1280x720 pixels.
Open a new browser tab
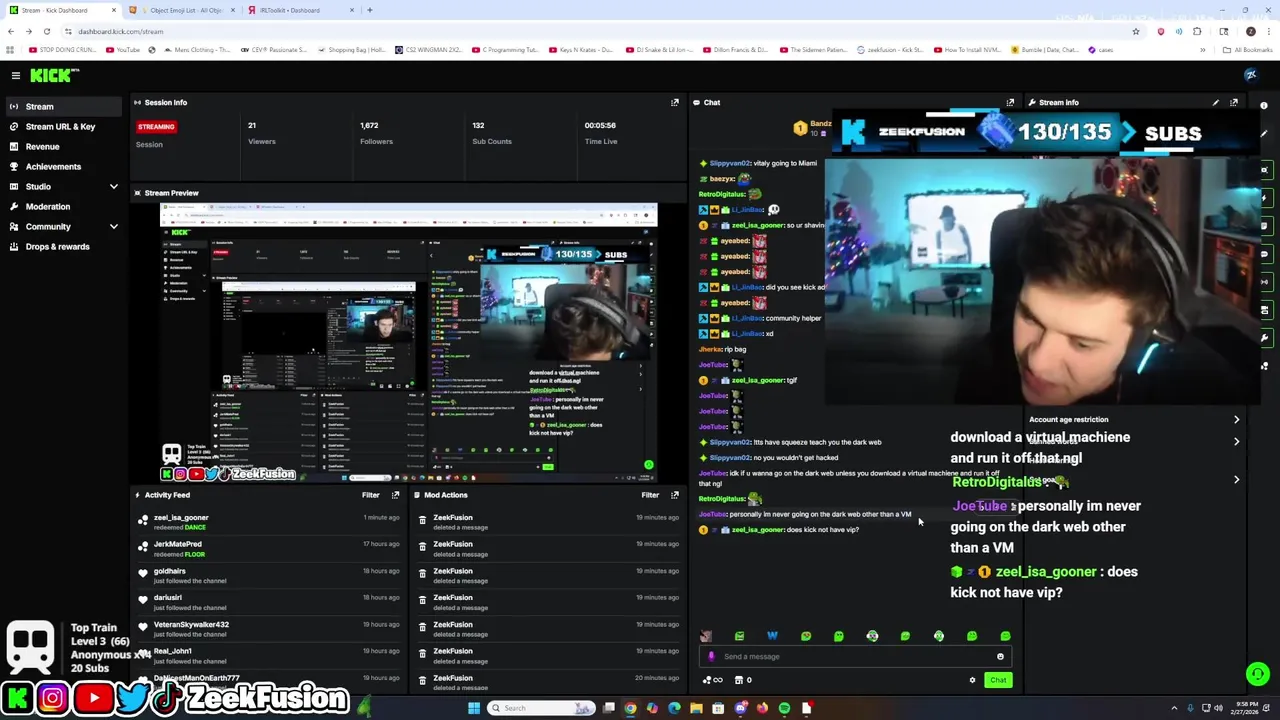(370, 10)
